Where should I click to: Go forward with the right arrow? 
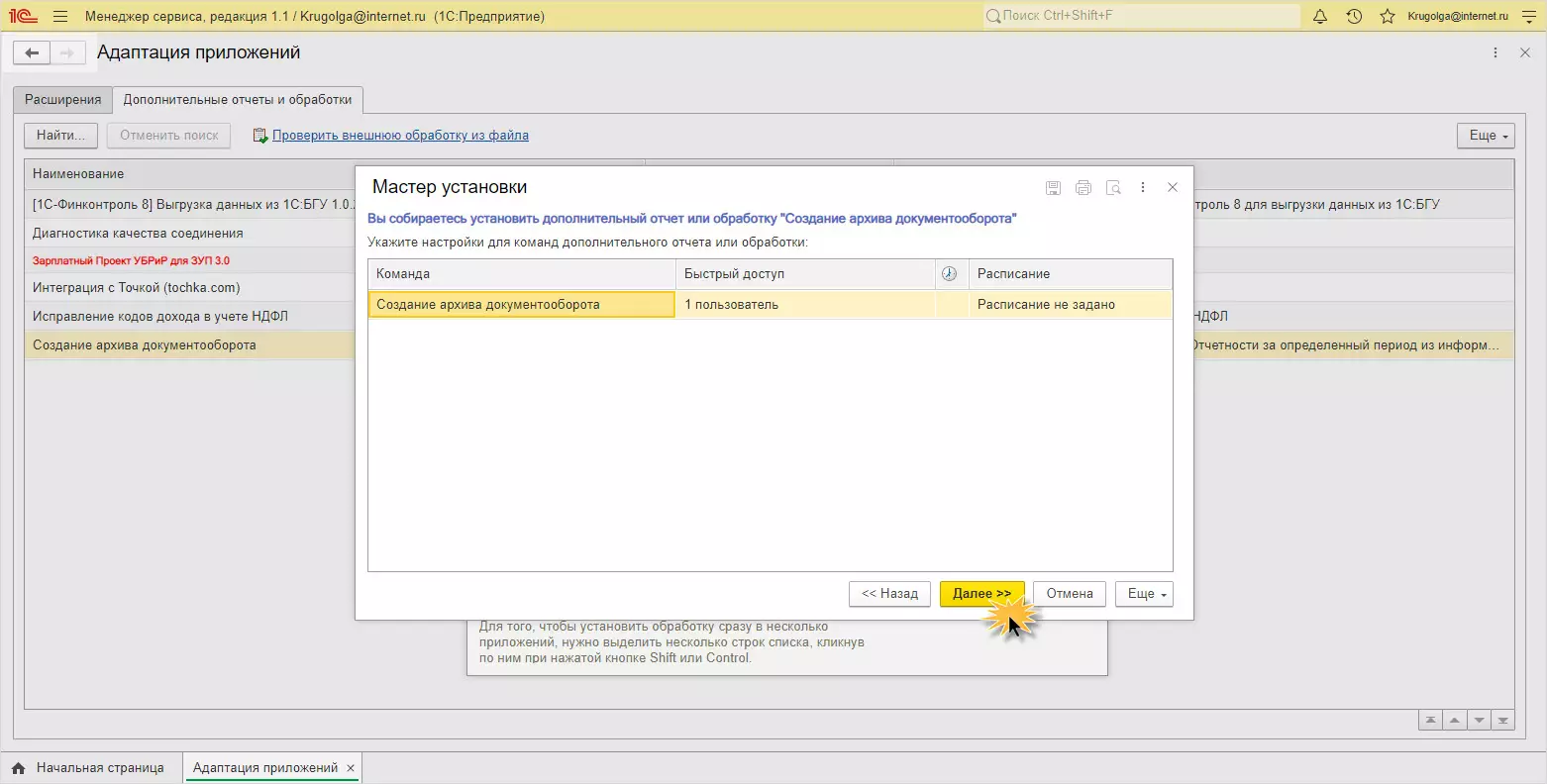pos(67,53)
